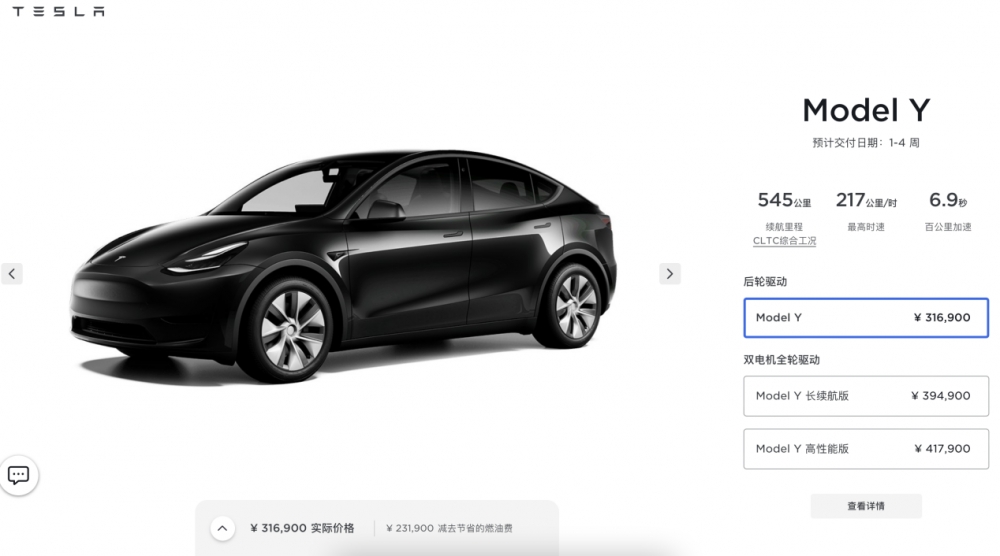Click the 6.9秒 acceleration stat
Viewport: 1000px width, 556px height.
[x=948, y=200]
